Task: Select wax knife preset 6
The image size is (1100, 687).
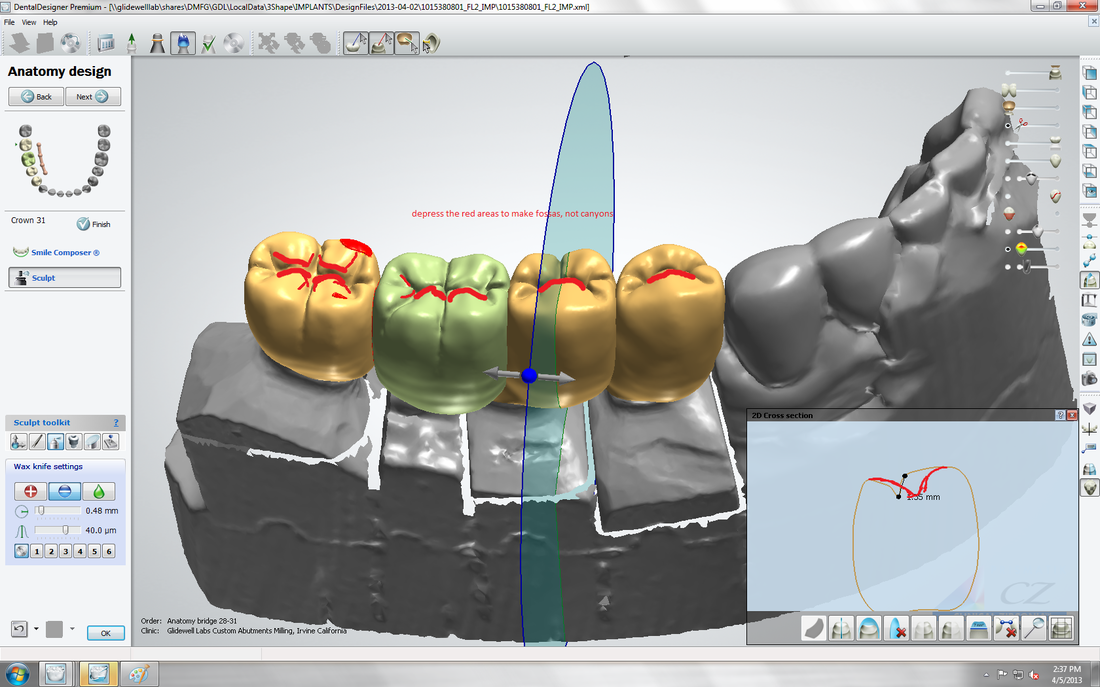Action: [x=108, y=551]
